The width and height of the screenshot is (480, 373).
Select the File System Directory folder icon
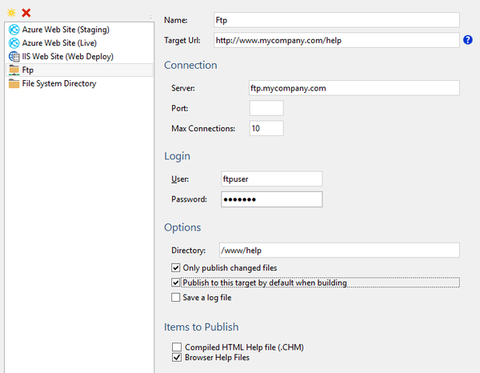[14, 84]
